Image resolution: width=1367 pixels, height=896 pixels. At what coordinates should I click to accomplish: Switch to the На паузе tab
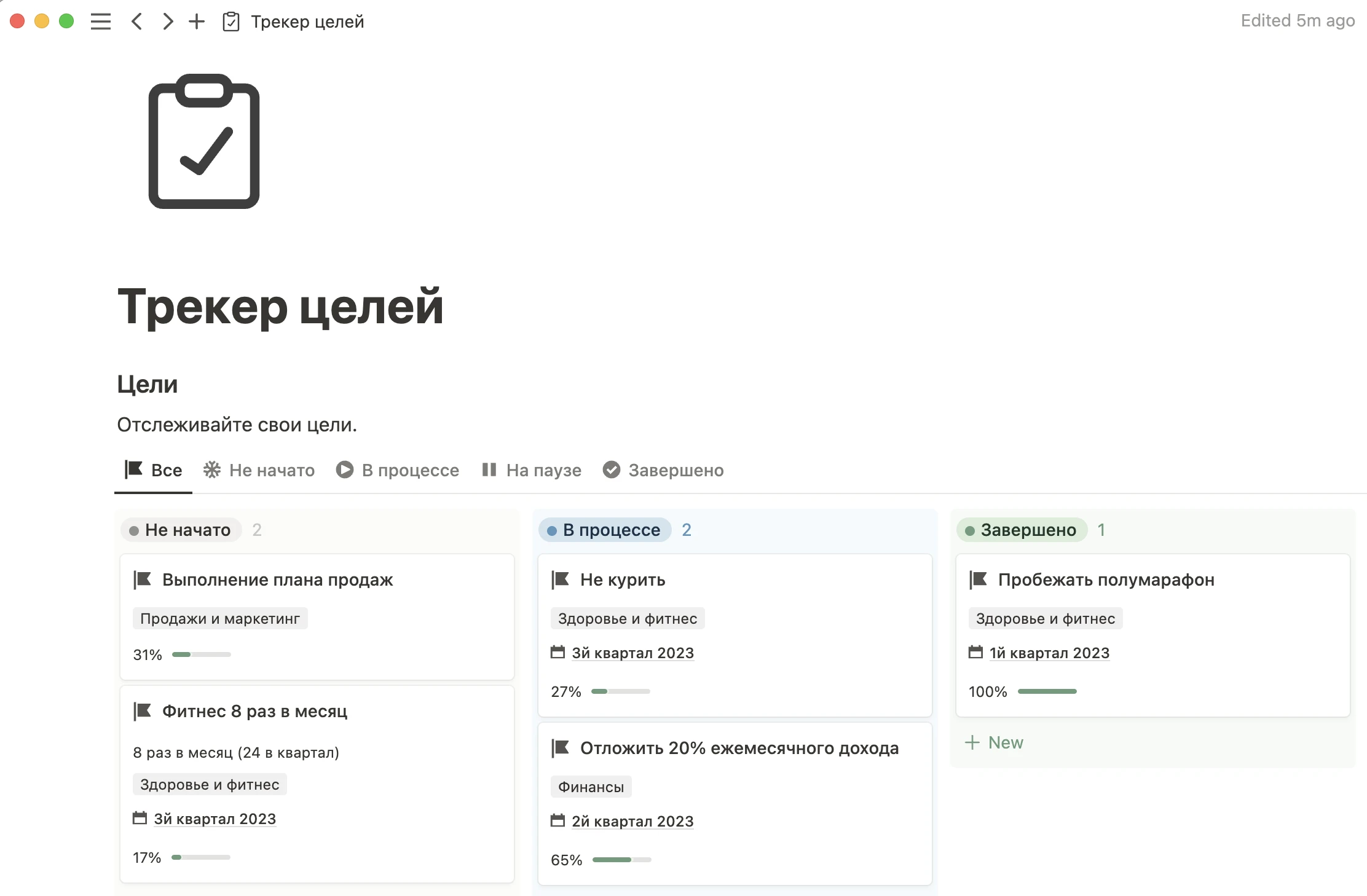[x=532, y=470]
